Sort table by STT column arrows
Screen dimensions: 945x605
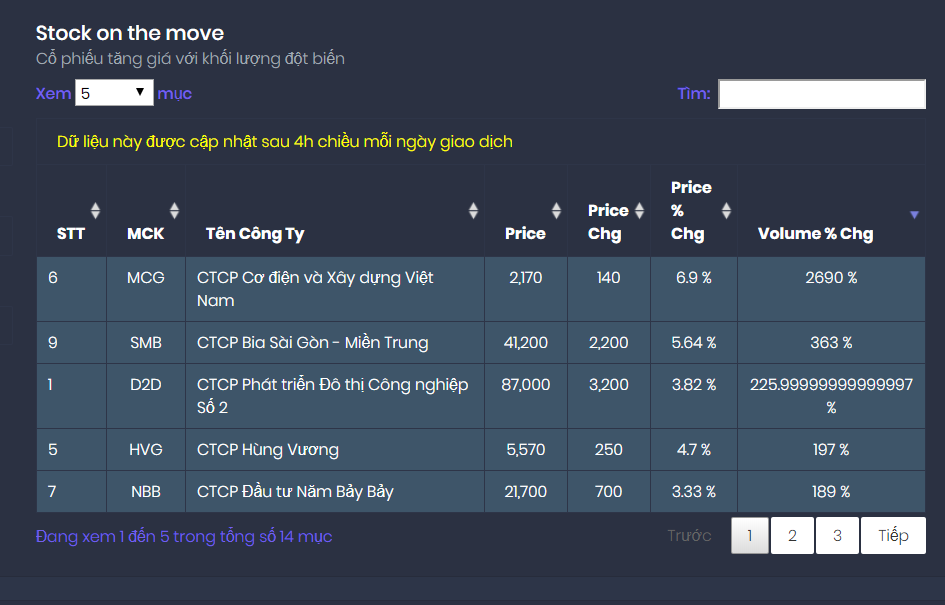point(95,210)
